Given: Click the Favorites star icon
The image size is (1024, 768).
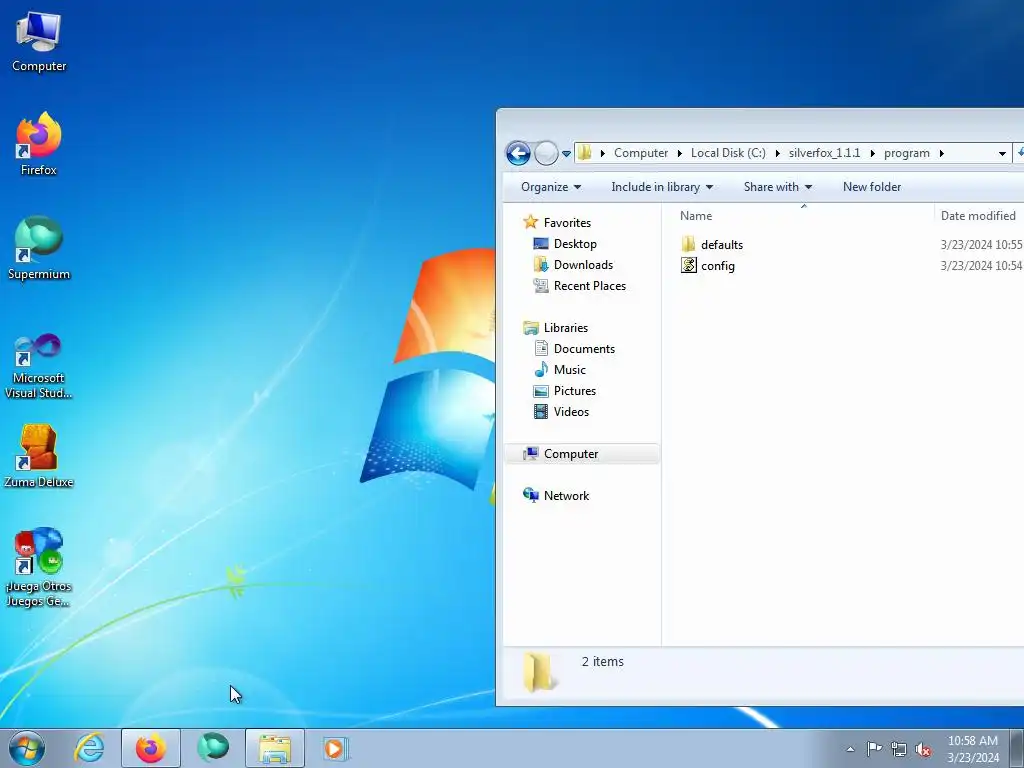Looking at the screenshot, I should (530, 222).
